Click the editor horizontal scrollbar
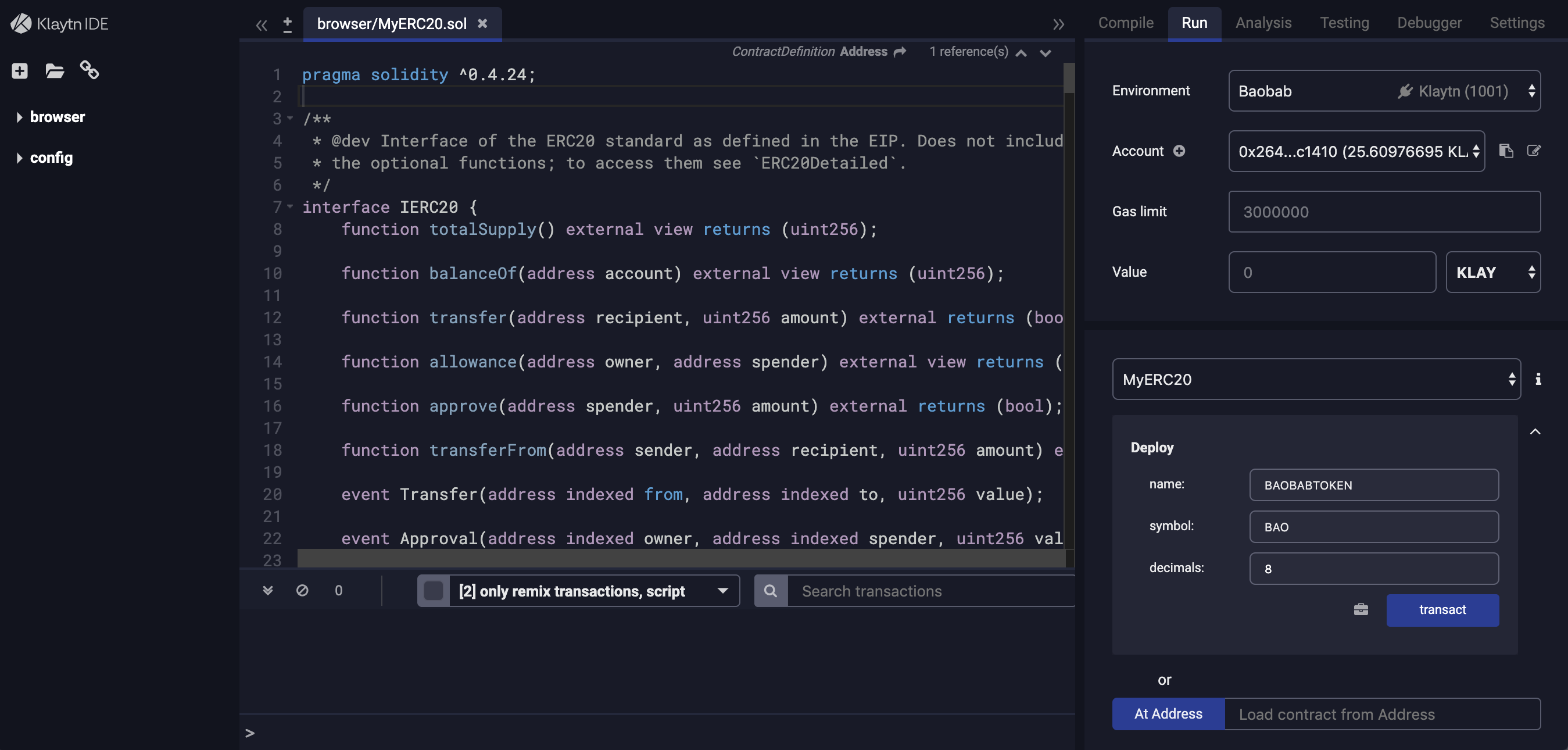1568x750 pixels. 681,558
